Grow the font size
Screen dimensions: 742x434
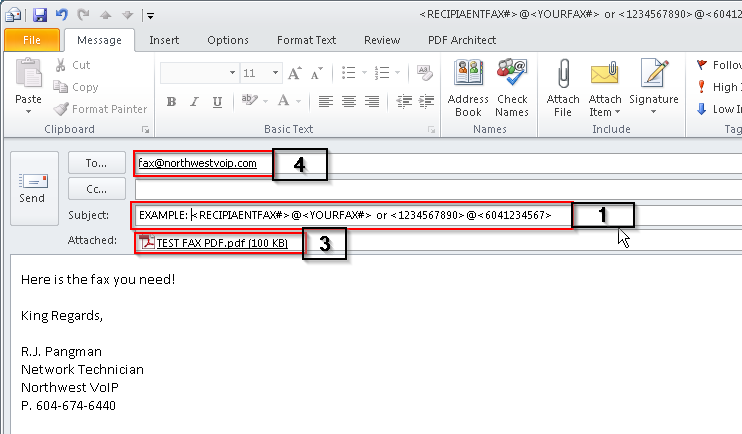tap(294, 73)
